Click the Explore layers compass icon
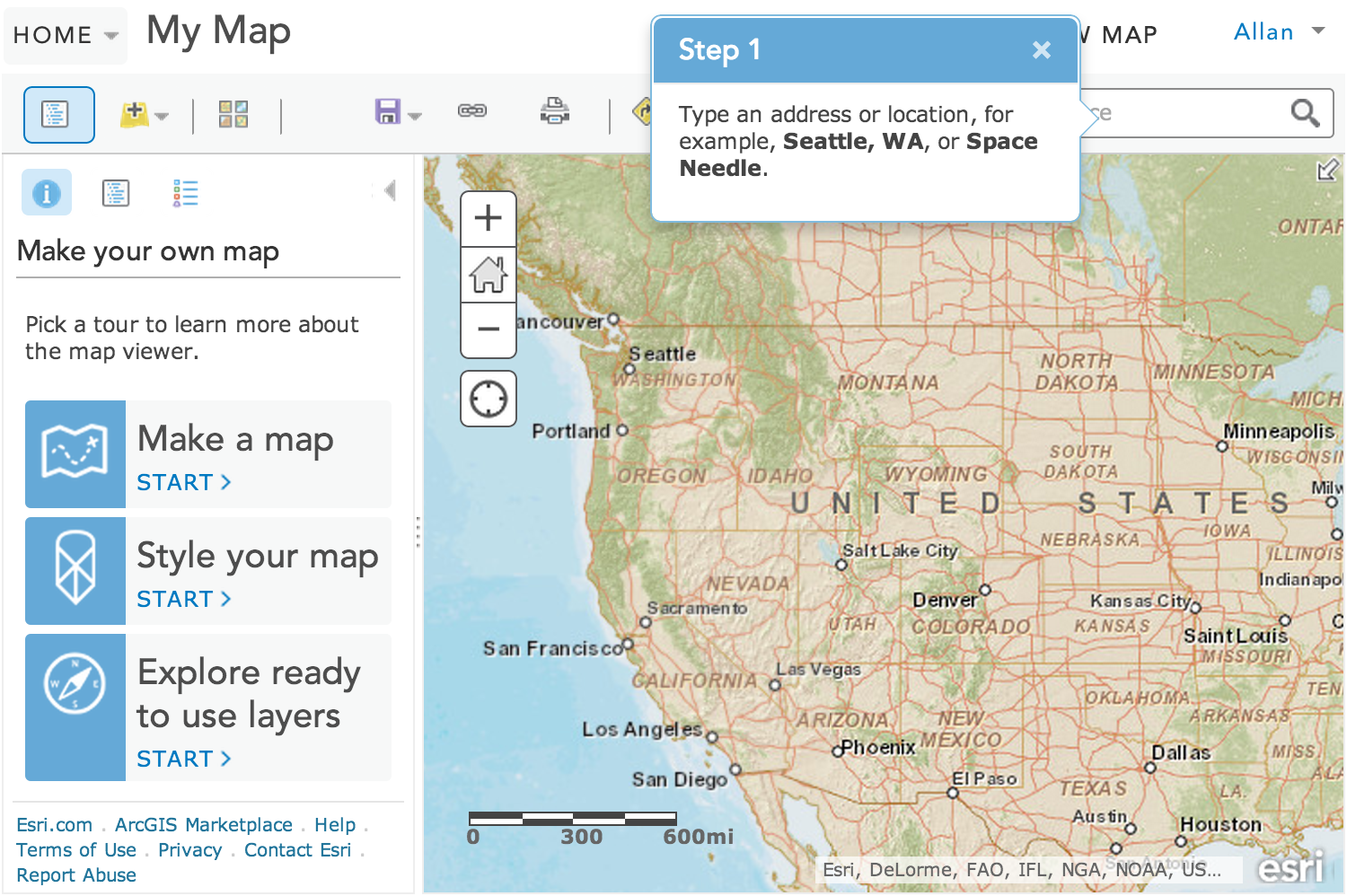 click(75, 707)
